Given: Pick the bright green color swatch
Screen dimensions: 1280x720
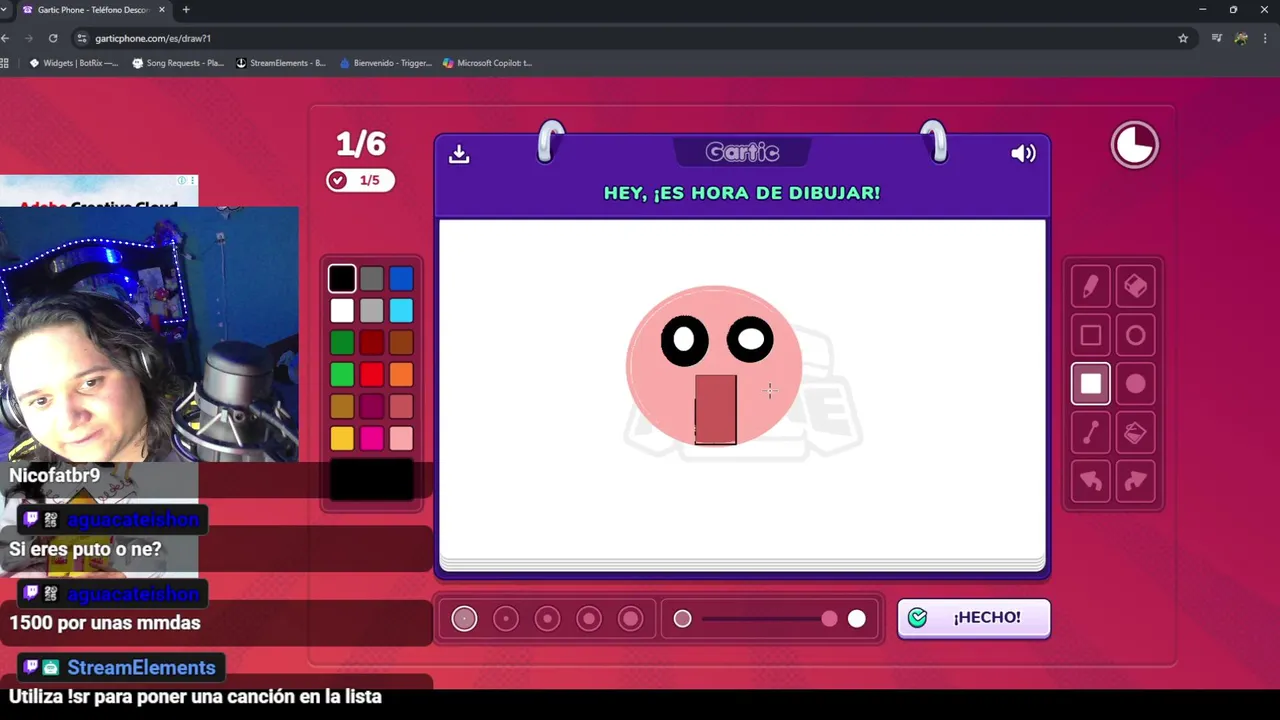Looking at the screenshot, I should [x=342, y=374].
